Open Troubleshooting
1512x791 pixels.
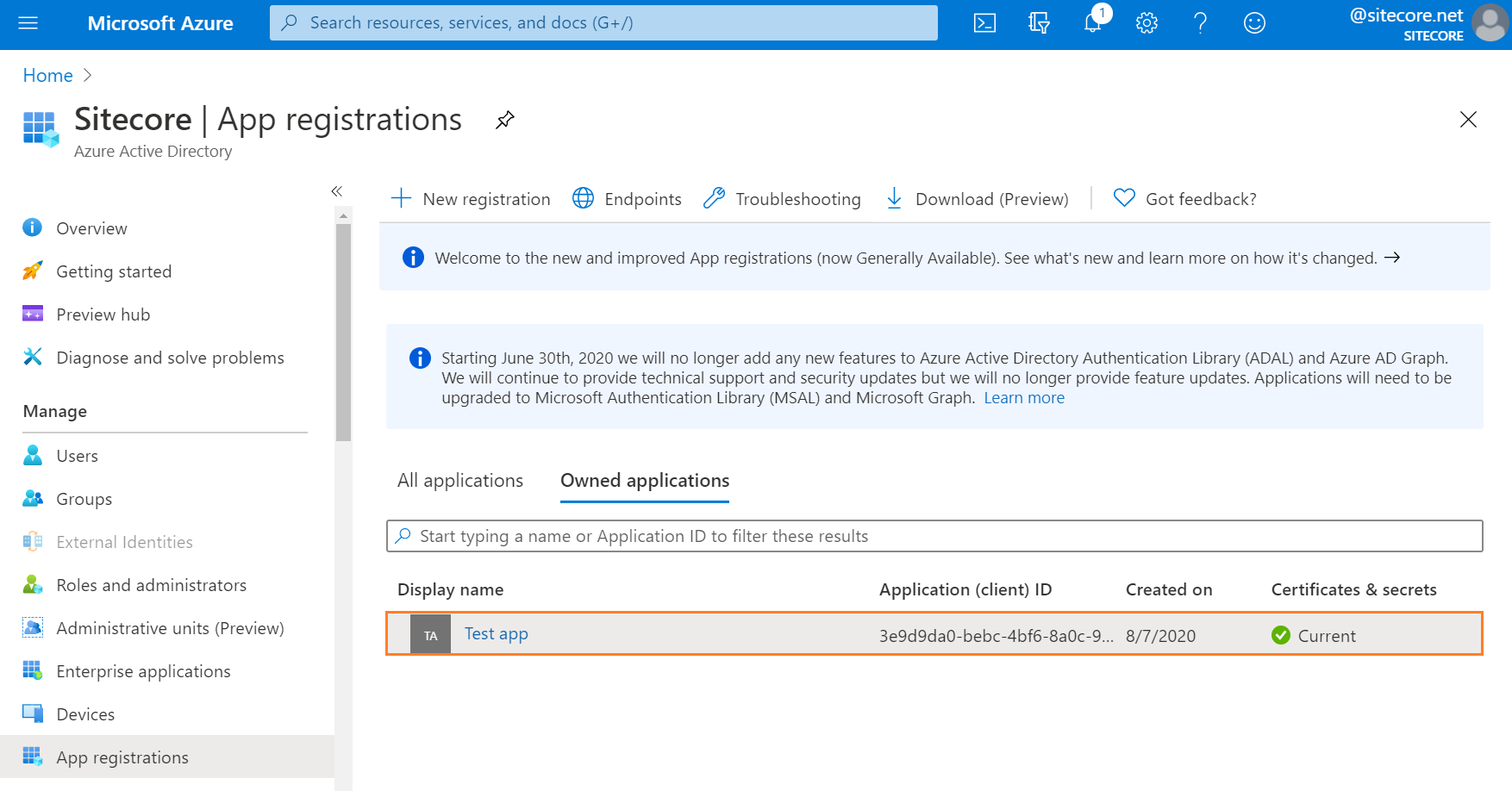tap(782, 199)
